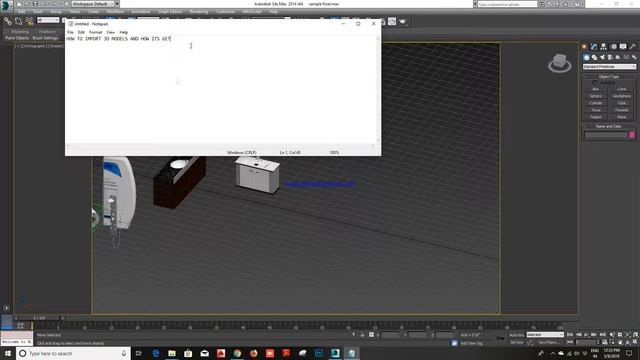Click the Bind to Space Warp tool
The width and height of the screenshot is (640, 360).
[x=29, y=21]
